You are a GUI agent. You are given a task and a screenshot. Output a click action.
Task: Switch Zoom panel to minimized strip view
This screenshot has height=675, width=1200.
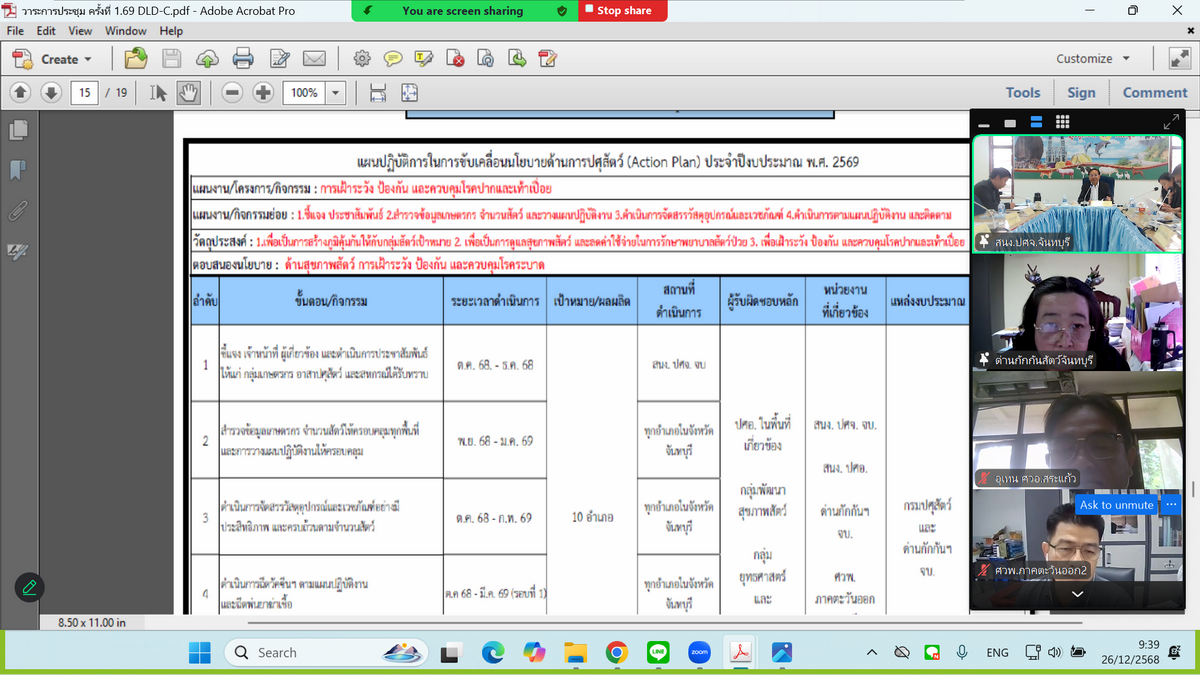(984, 123)
